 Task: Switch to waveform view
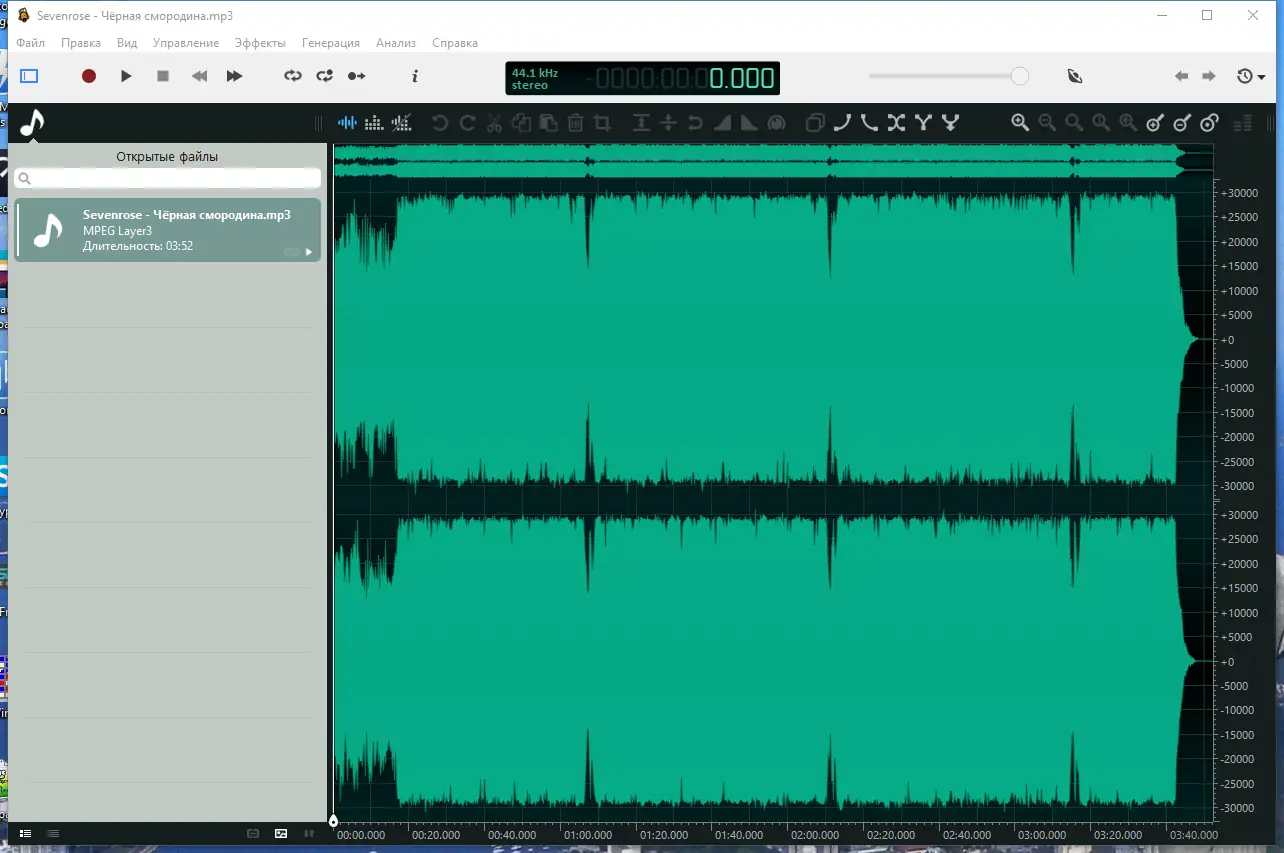pyautogui.click(x=347, y=123)
